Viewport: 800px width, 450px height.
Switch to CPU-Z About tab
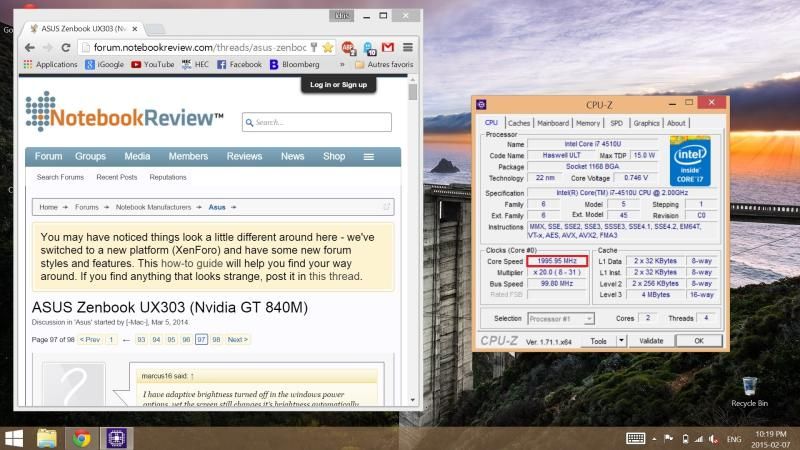point(676,123)
